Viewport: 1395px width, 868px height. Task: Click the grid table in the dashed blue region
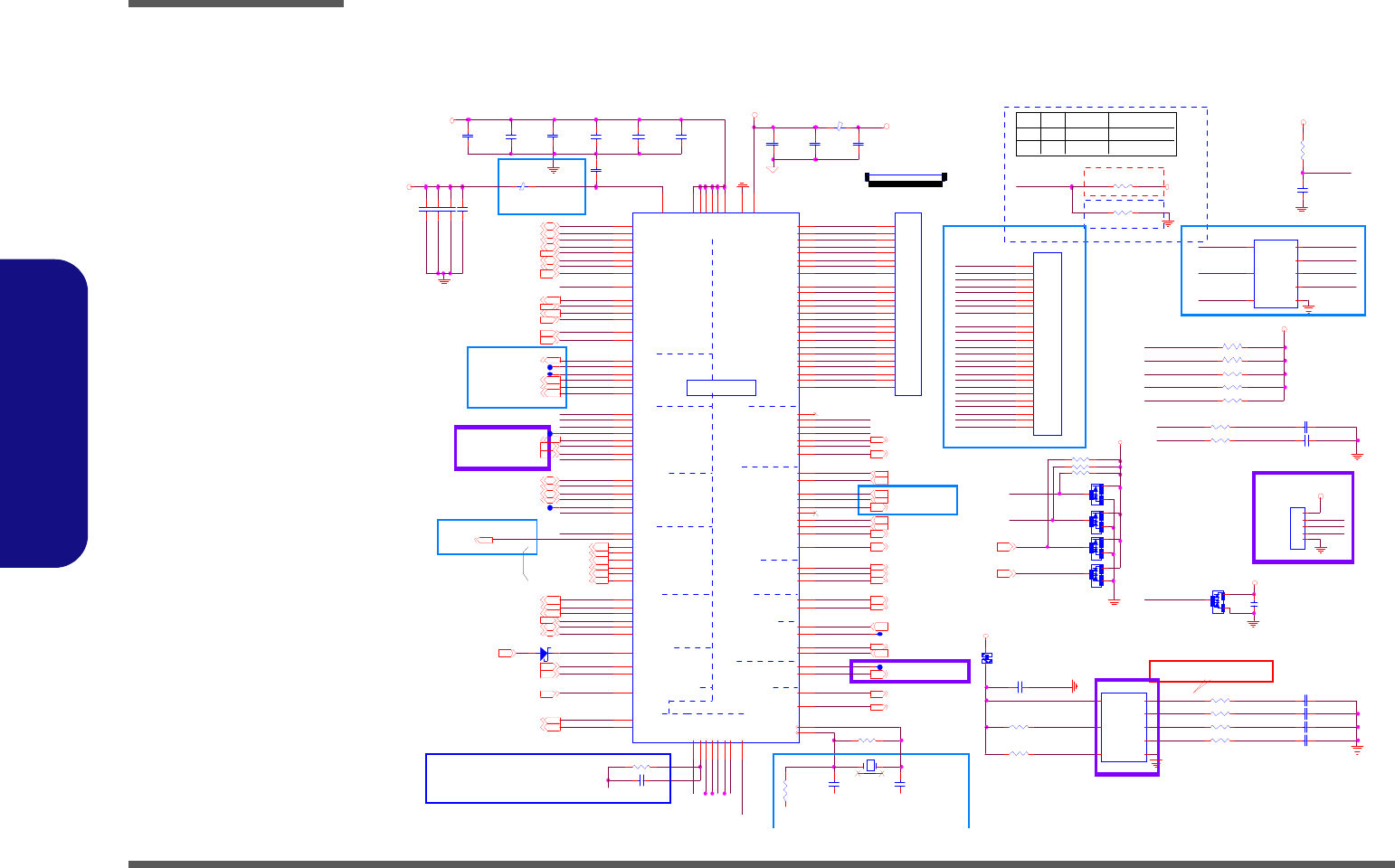[1096, 134]
